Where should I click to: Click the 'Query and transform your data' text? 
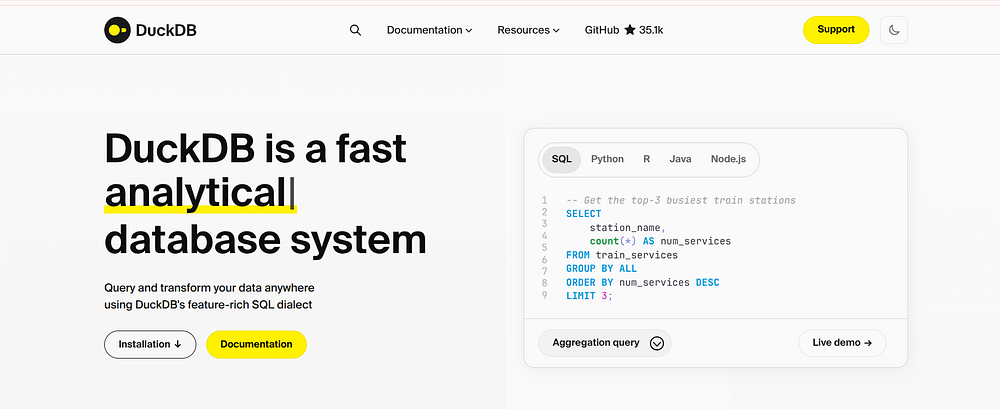pyautogui.click(x=209, y=288)
